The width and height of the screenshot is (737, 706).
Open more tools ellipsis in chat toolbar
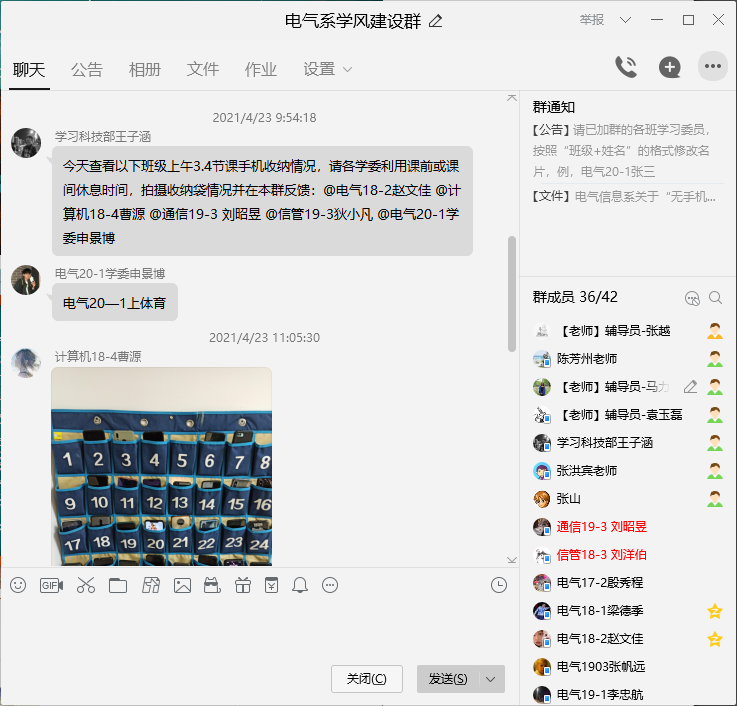330,585
